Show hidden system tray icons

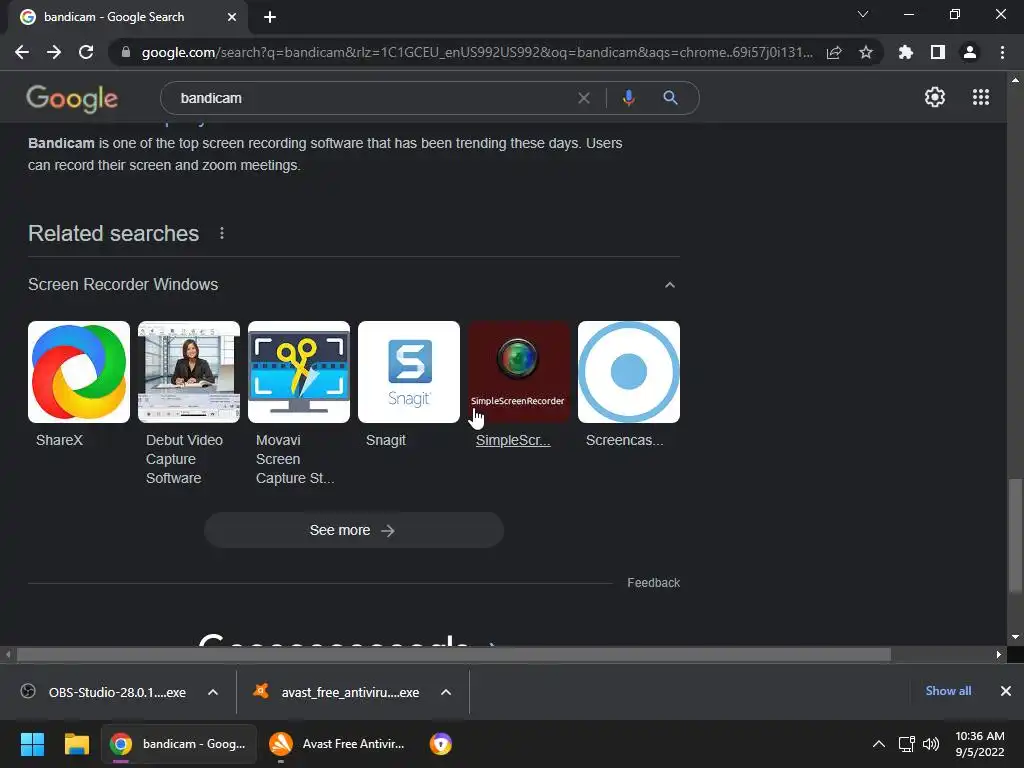[879, 744]
